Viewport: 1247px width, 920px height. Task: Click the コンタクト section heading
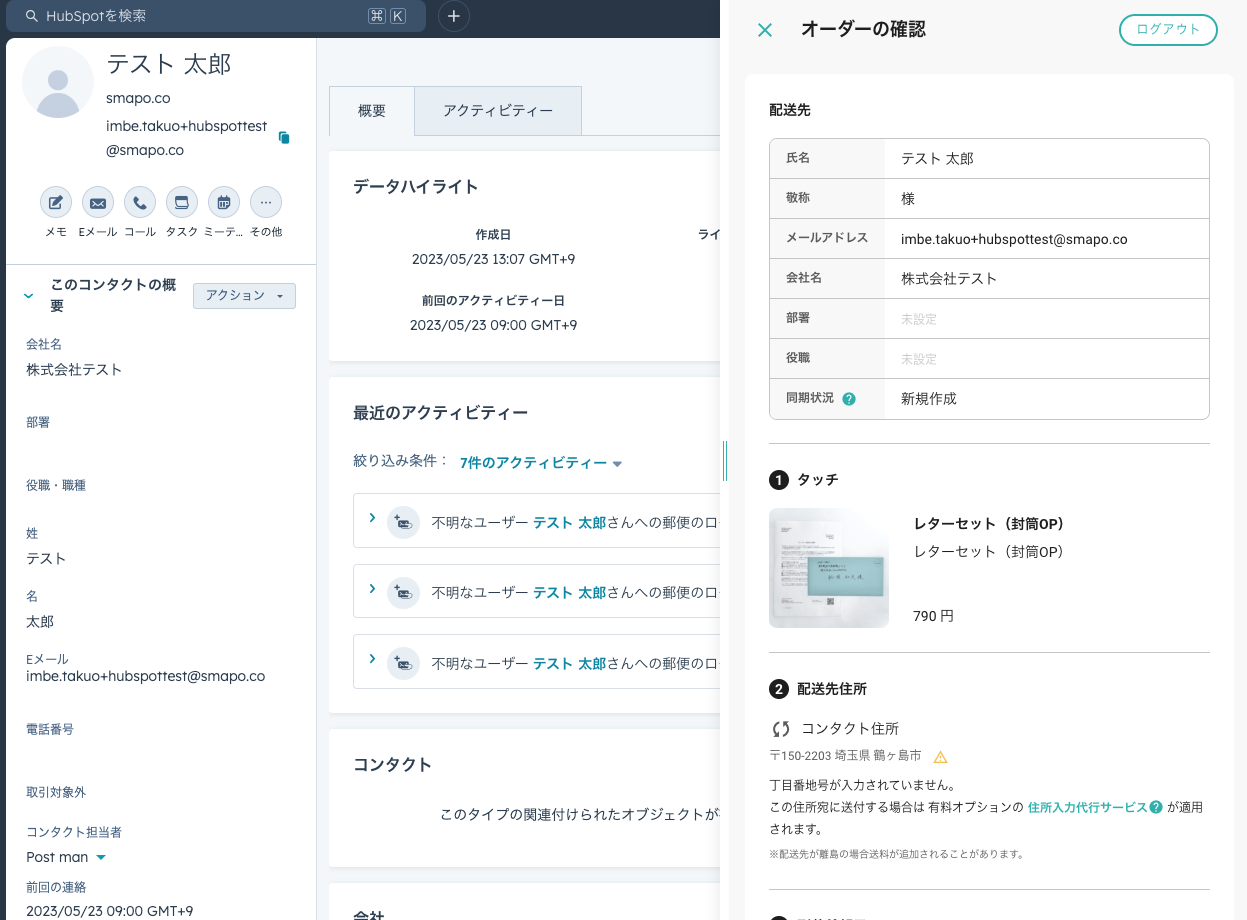[392, 765]
